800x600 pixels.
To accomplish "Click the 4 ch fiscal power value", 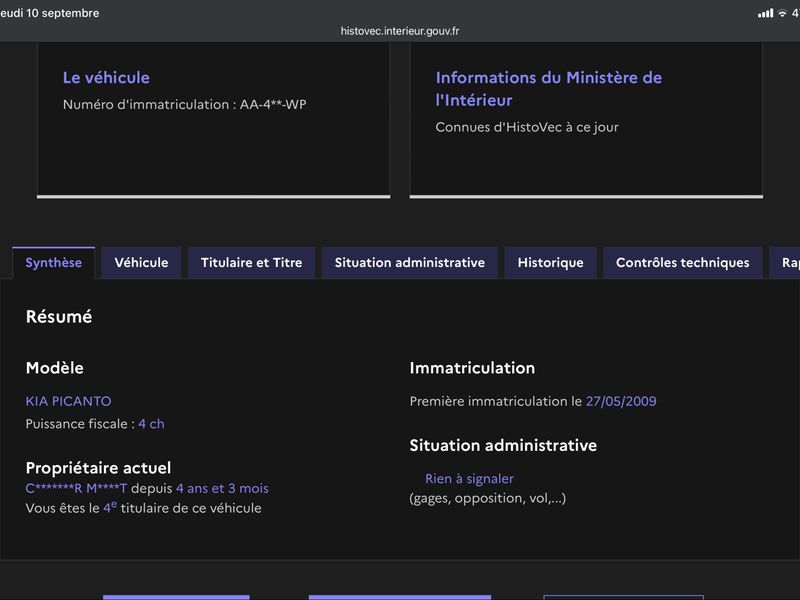I will [152, 424].
